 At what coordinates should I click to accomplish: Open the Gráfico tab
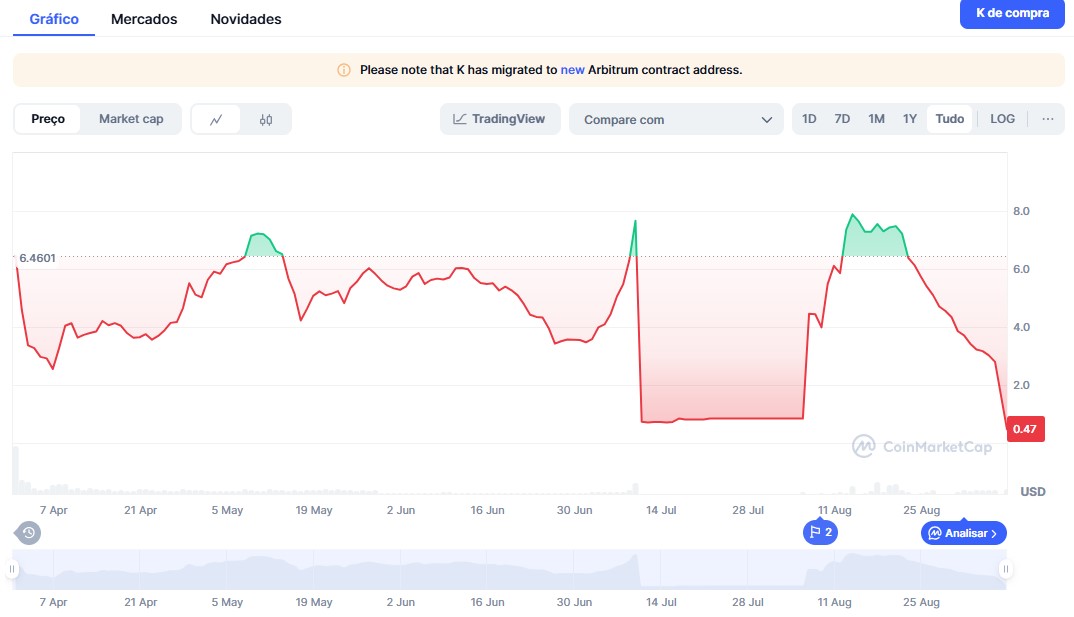point(54,19)
